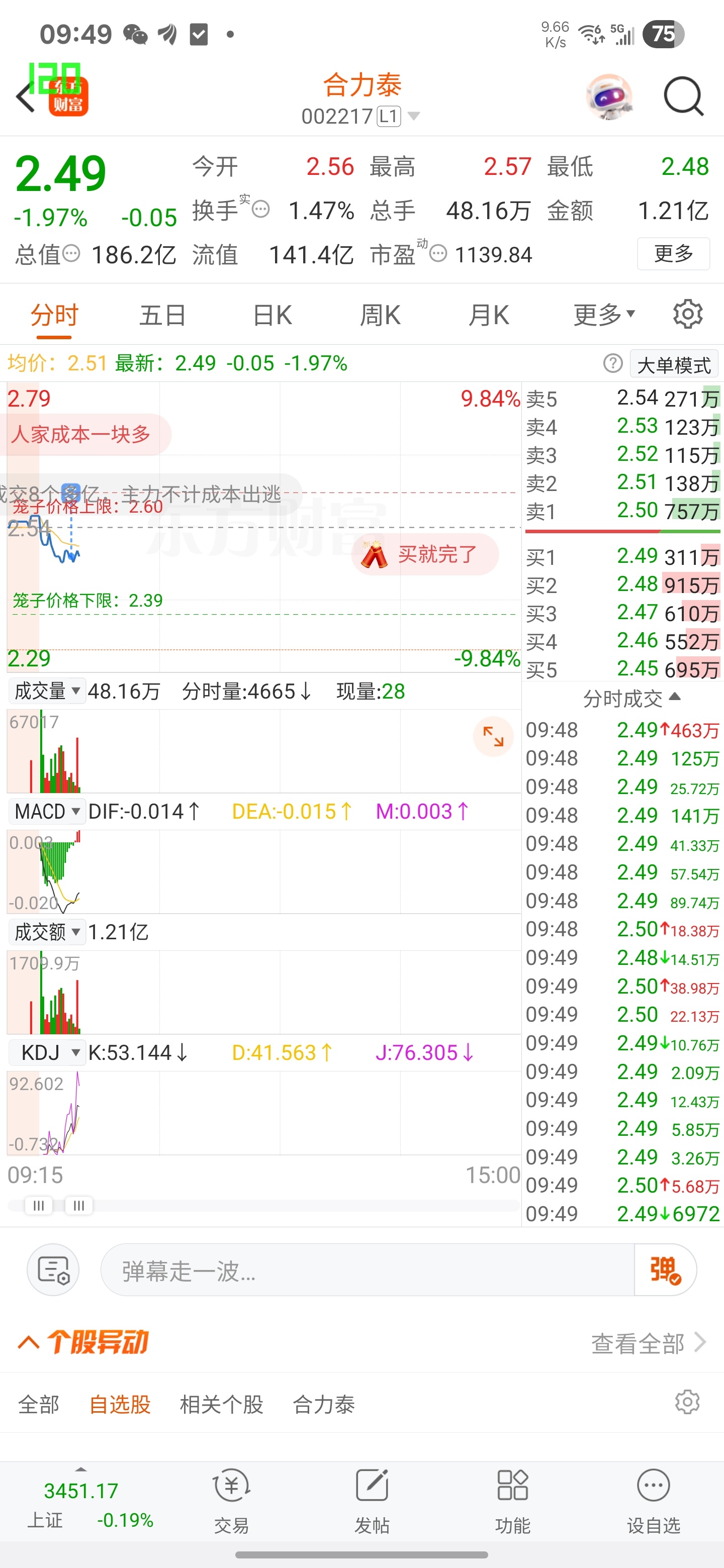Tap info icon next to 换手
Screen dimensions: 724x1568
[x=260, y=210]
